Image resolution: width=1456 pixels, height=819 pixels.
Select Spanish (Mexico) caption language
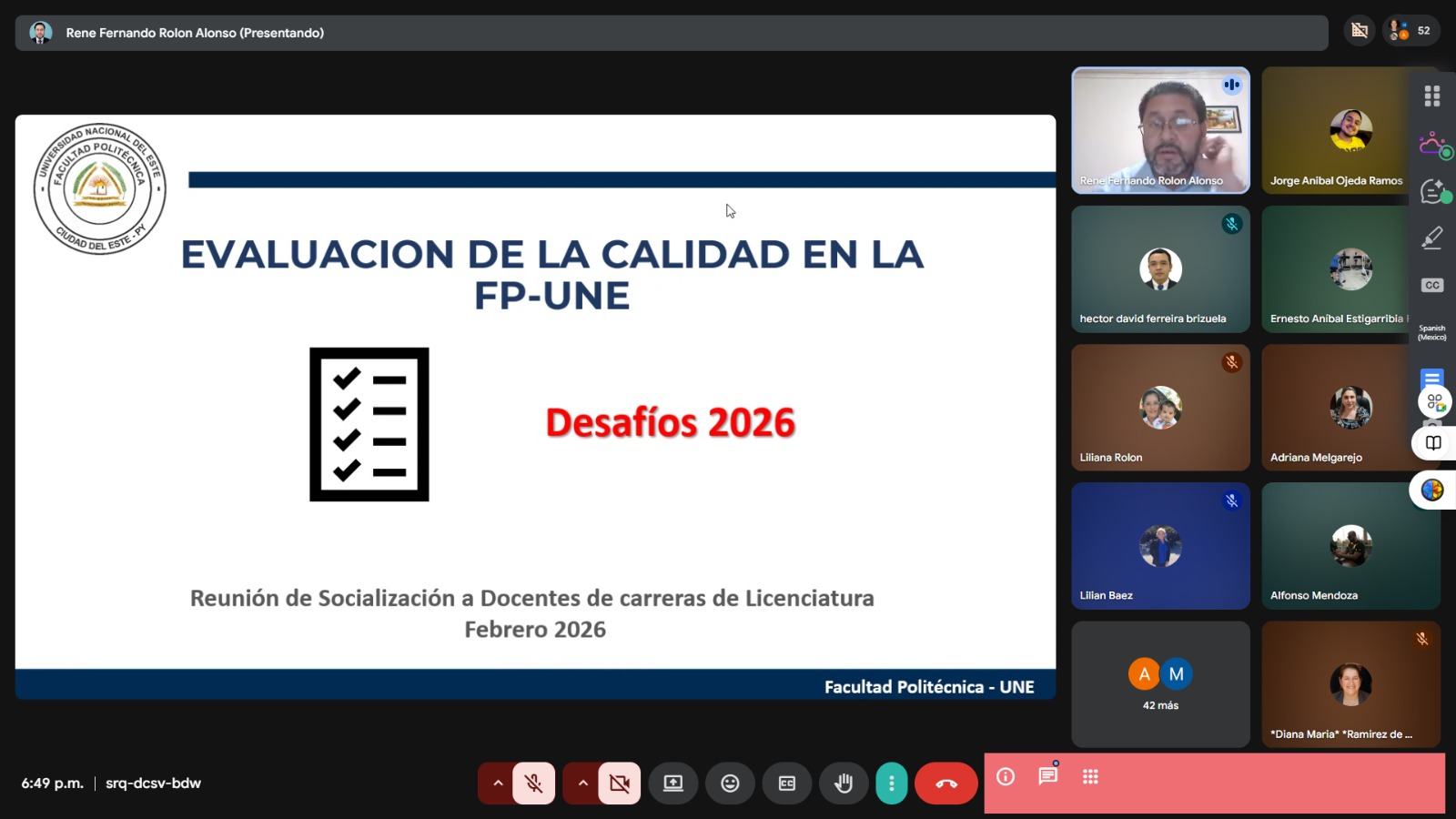[1432, 332]
